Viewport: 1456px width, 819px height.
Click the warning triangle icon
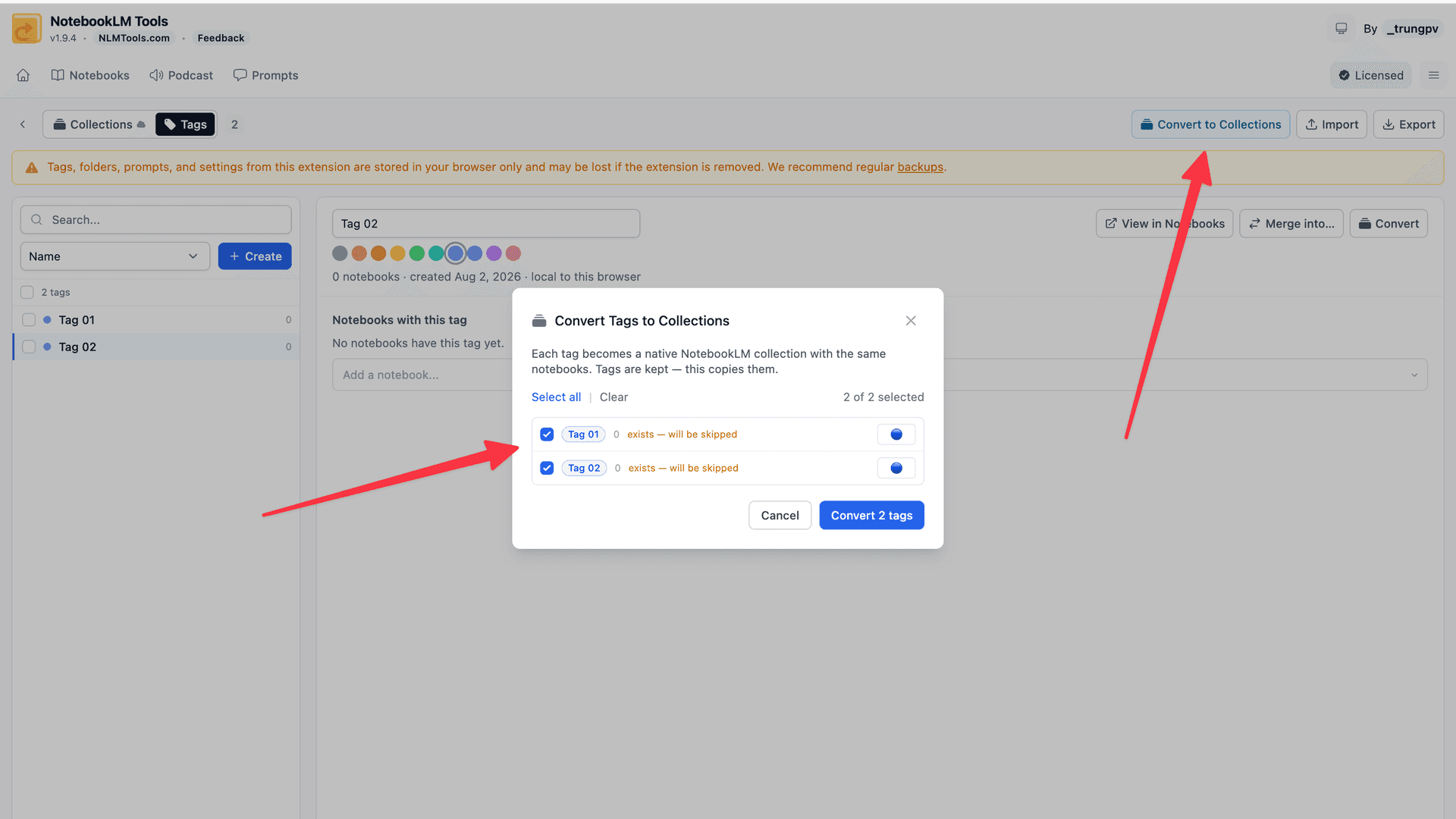click(x=32, y=168)
